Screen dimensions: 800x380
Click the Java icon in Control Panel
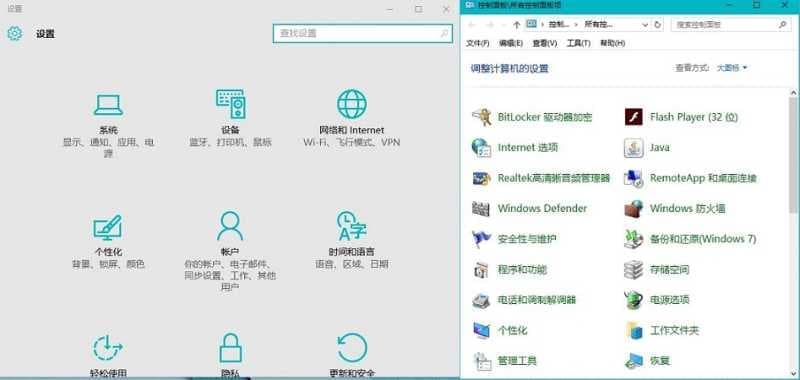[634, 148]
